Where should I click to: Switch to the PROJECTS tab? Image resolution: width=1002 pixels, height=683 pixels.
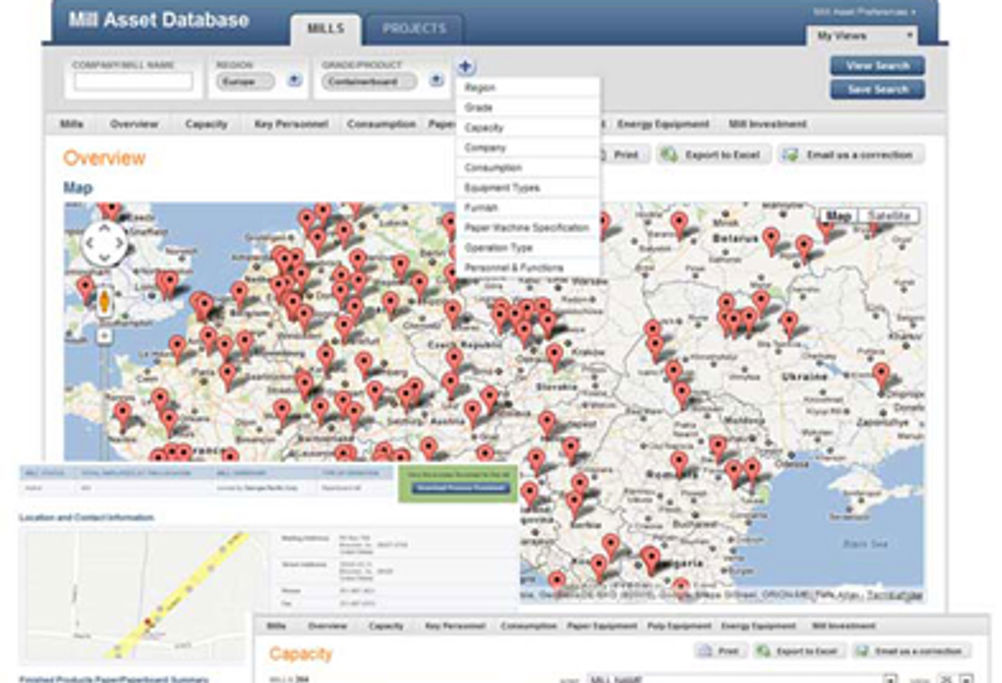pyautogui.click(x=414, y=29)
